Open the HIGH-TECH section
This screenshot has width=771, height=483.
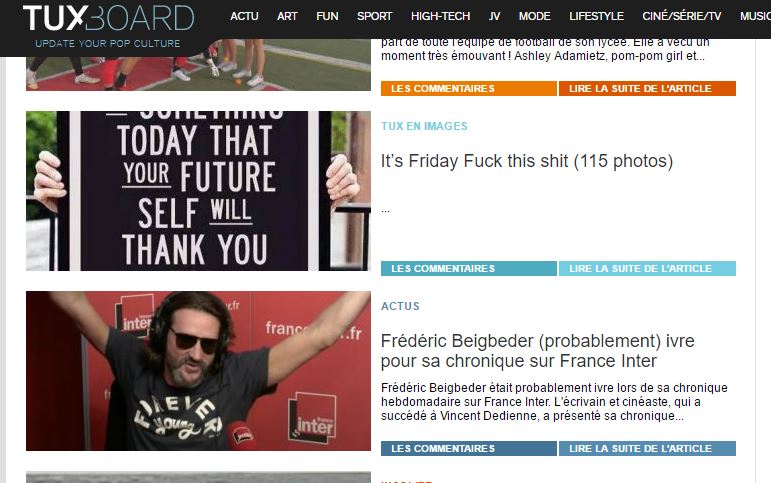click(441, 16)
